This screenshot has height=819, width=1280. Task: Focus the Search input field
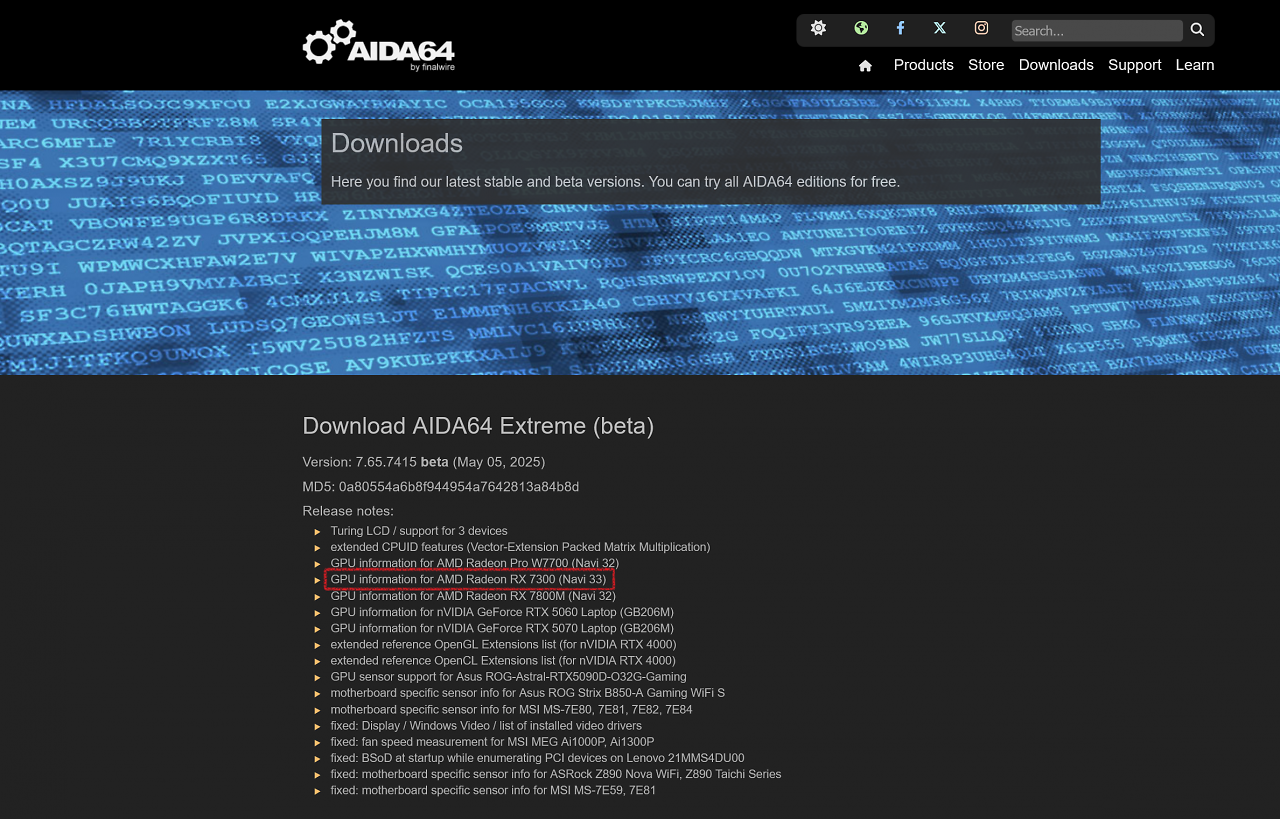click(x=1097, y=31)
